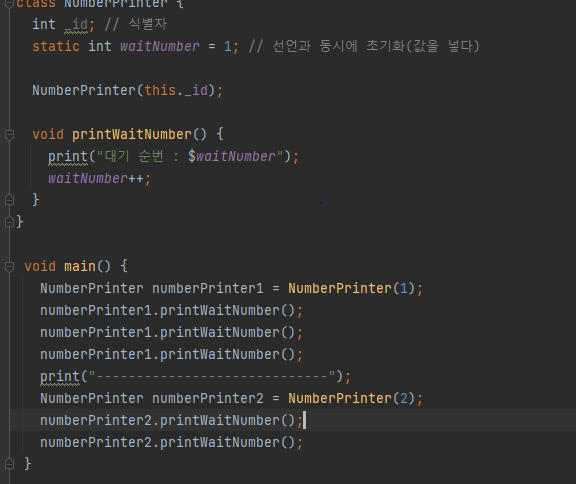
Task: Click numberPrinter1 variable declaration
Action: (x=208, y=288)
